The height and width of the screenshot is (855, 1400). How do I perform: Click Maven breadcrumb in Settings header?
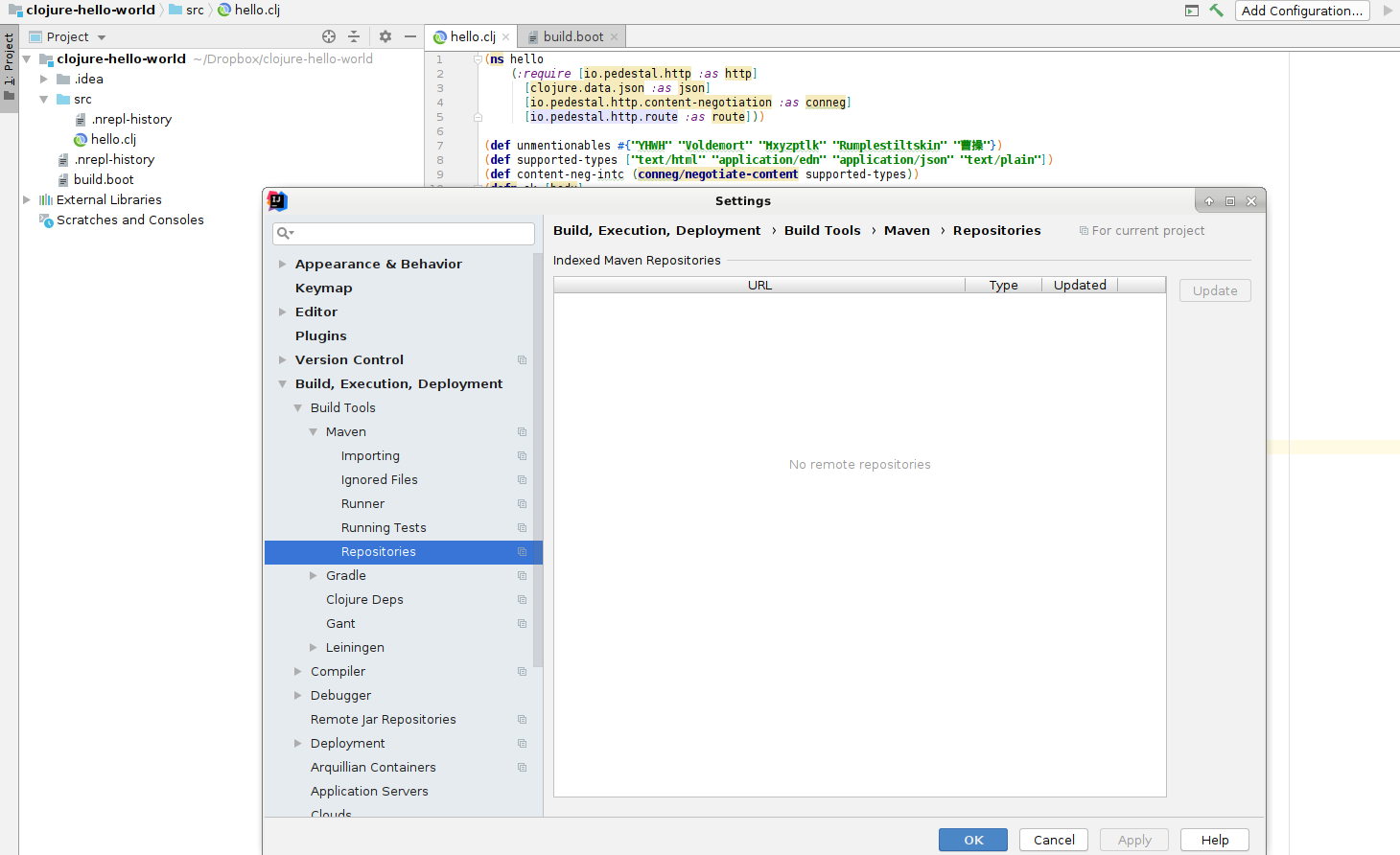[907, 231]
